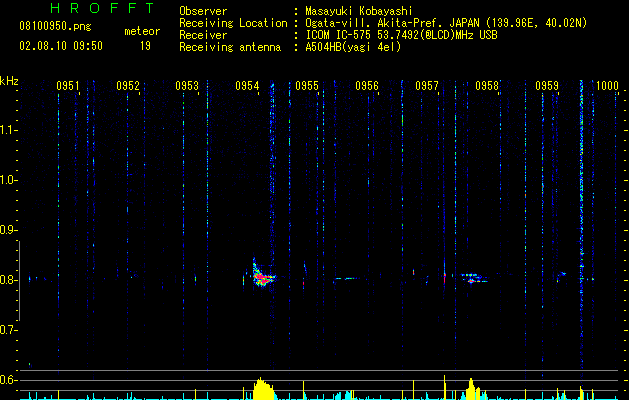This screenshot has width=629, height=400.
Task: Click the meteor count 19
Action: point(145,46)
